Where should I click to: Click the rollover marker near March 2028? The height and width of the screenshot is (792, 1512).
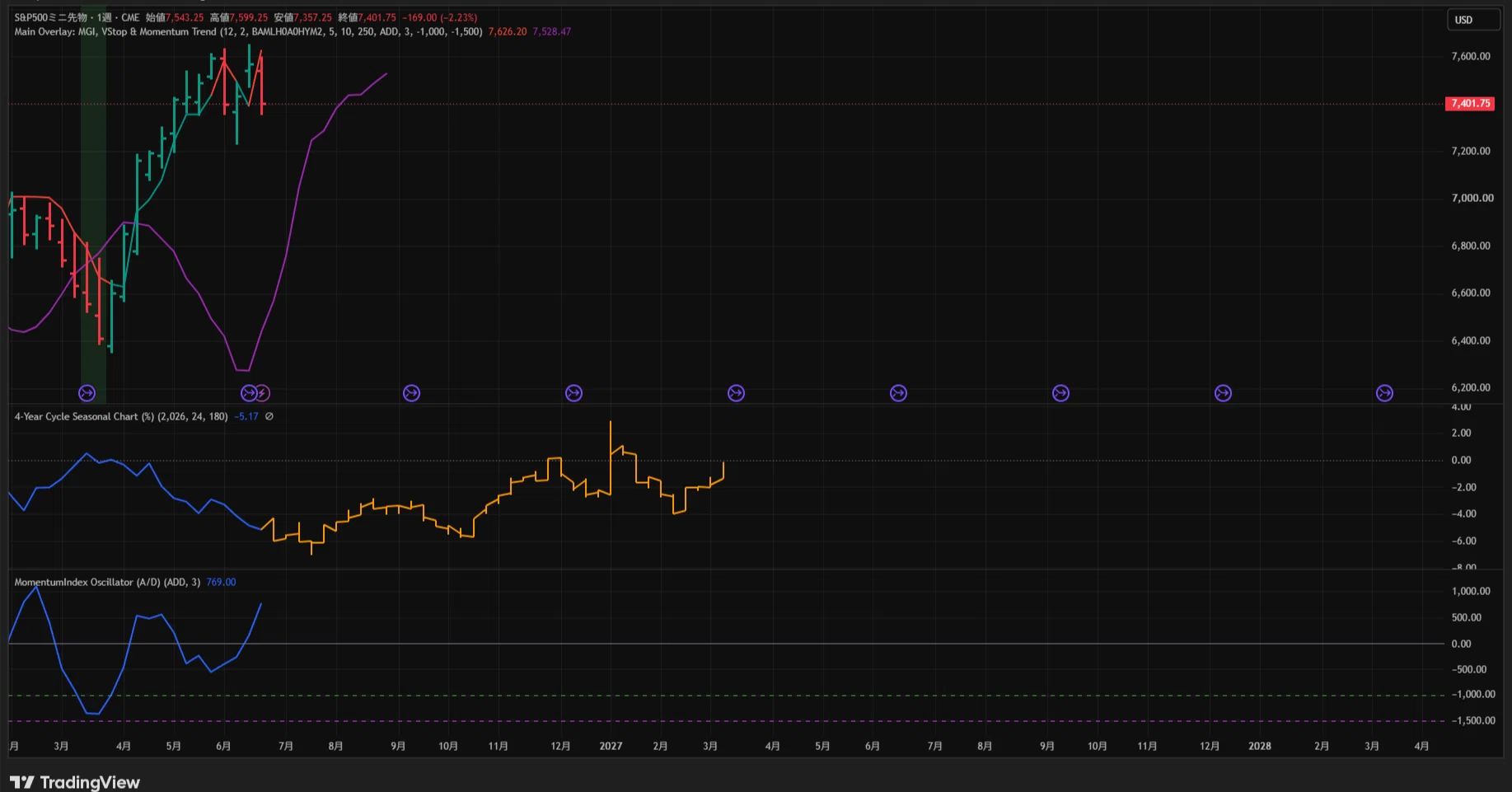point(1384,393)
